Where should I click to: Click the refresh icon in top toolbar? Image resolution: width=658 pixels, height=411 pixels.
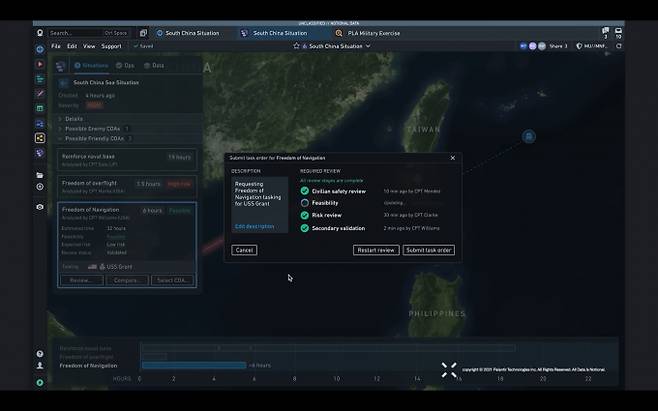pos(619,46)
